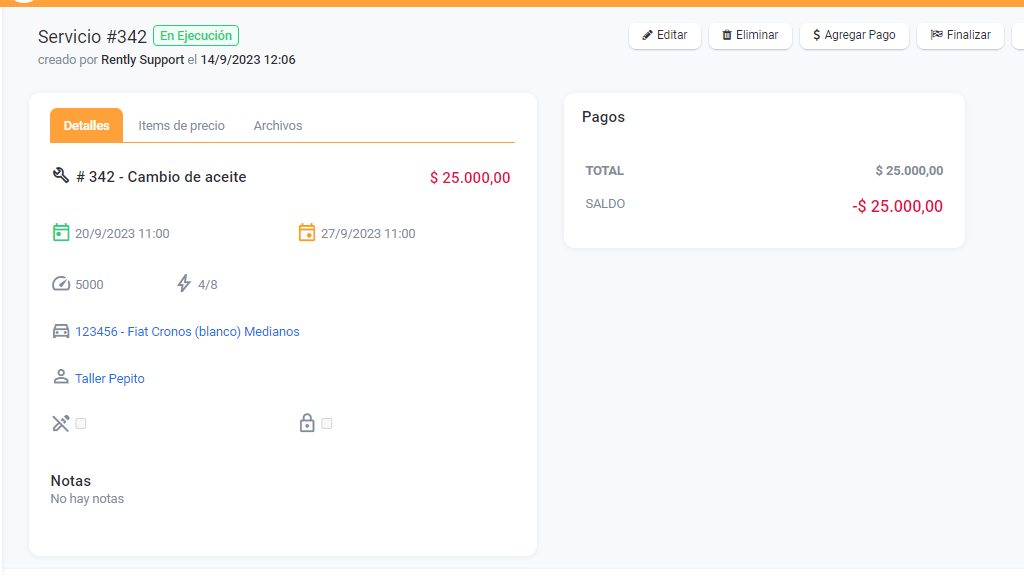This screenshot has width=1024, height=576.
Task: Finish the service with Finalizar
Action: [x=960, y=35]
